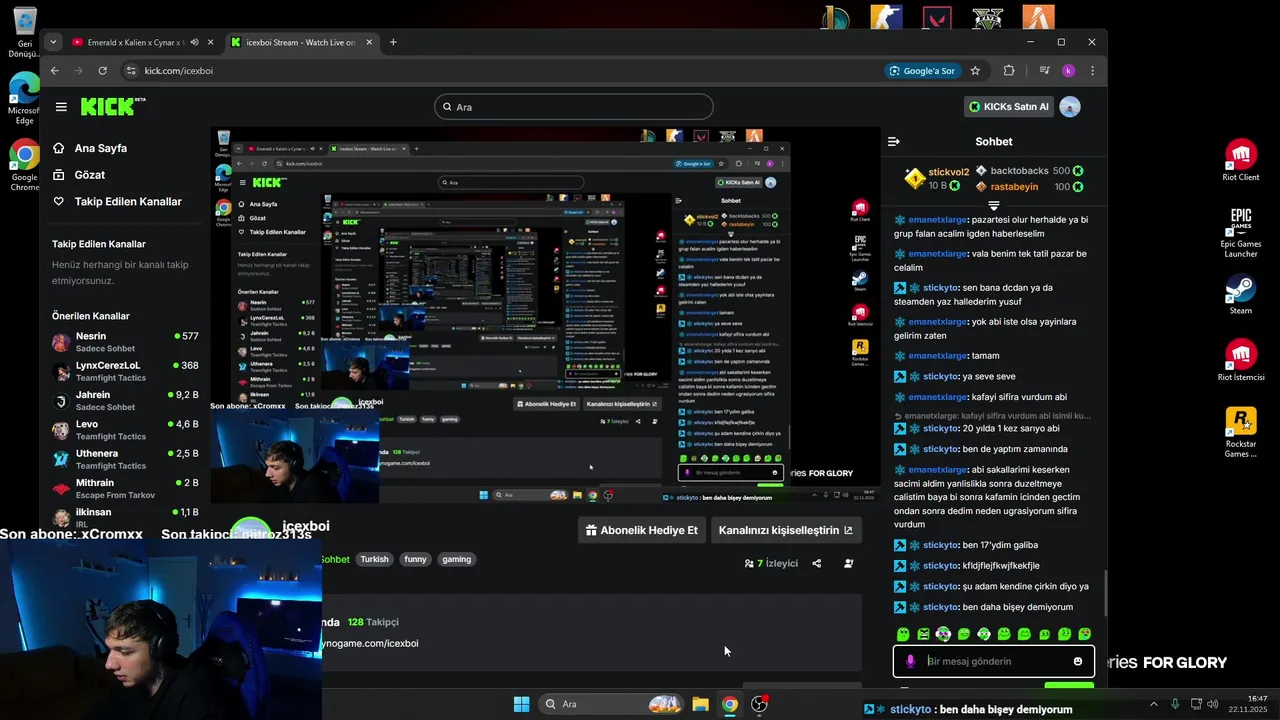Select the first green blob emote
Viewport: 1280px width, 720px height.
click(x=903, y=634)
